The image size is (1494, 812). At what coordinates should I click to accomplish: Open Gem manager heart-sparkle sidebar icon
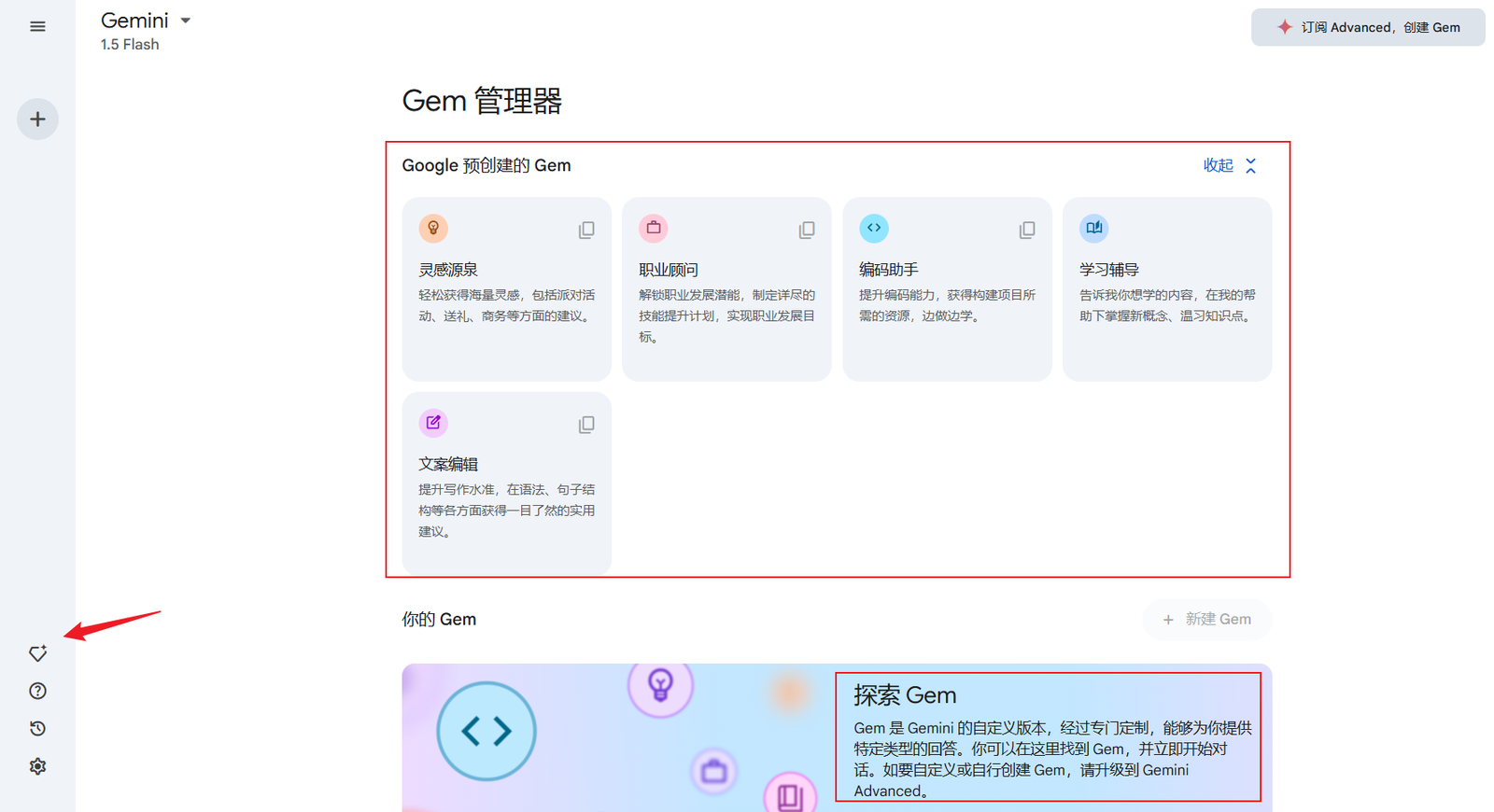coord(37,653)
